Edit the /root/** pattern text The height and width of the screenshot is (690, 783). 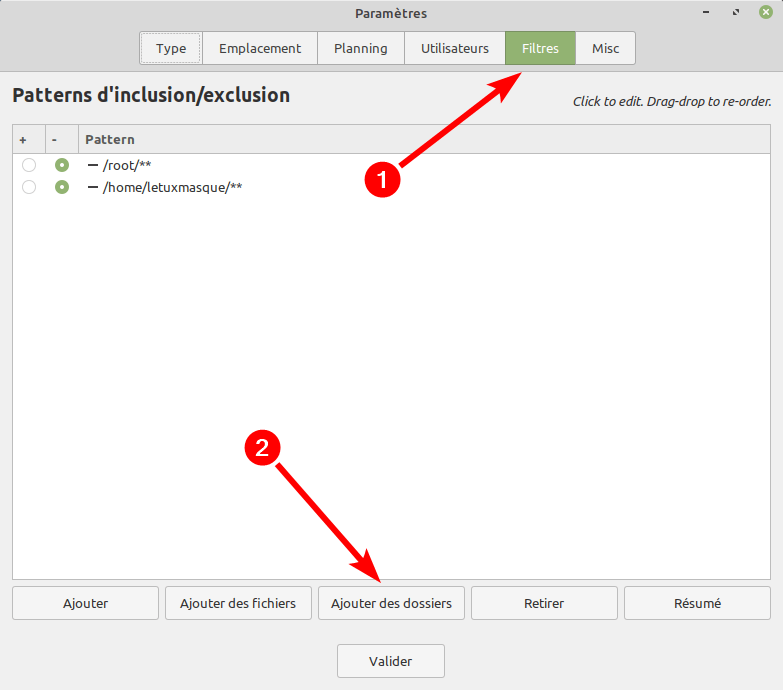coord(127,165)
